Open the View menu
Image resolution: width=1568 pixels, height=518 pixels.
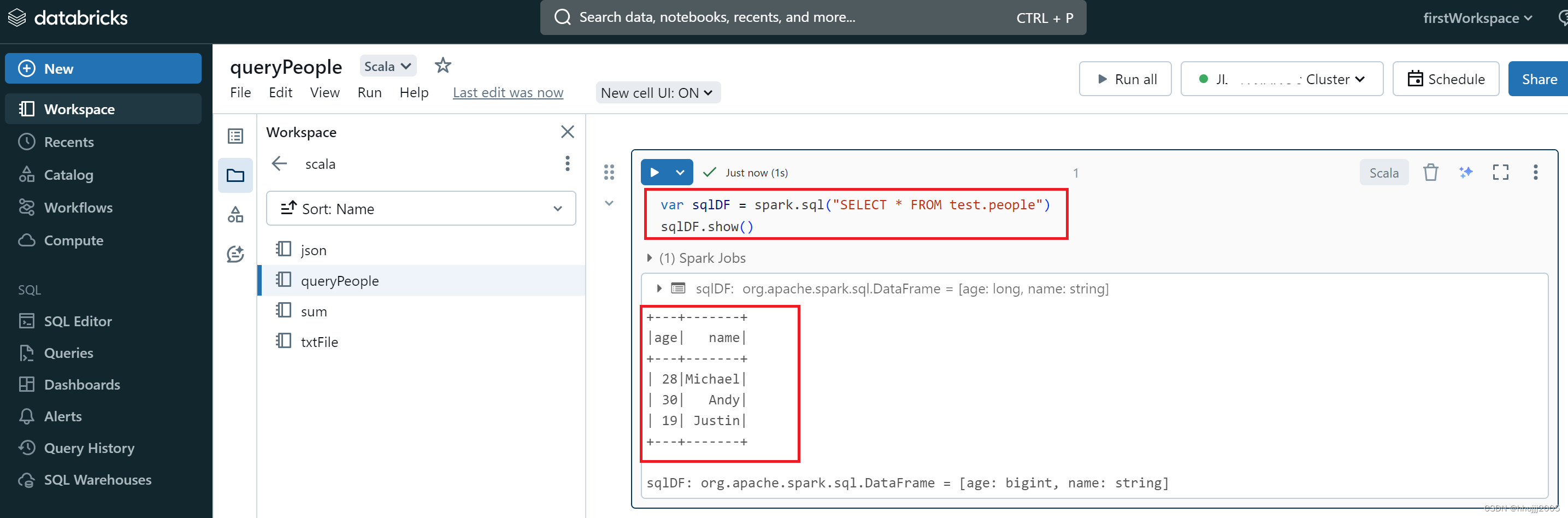[x=325, y=92]
